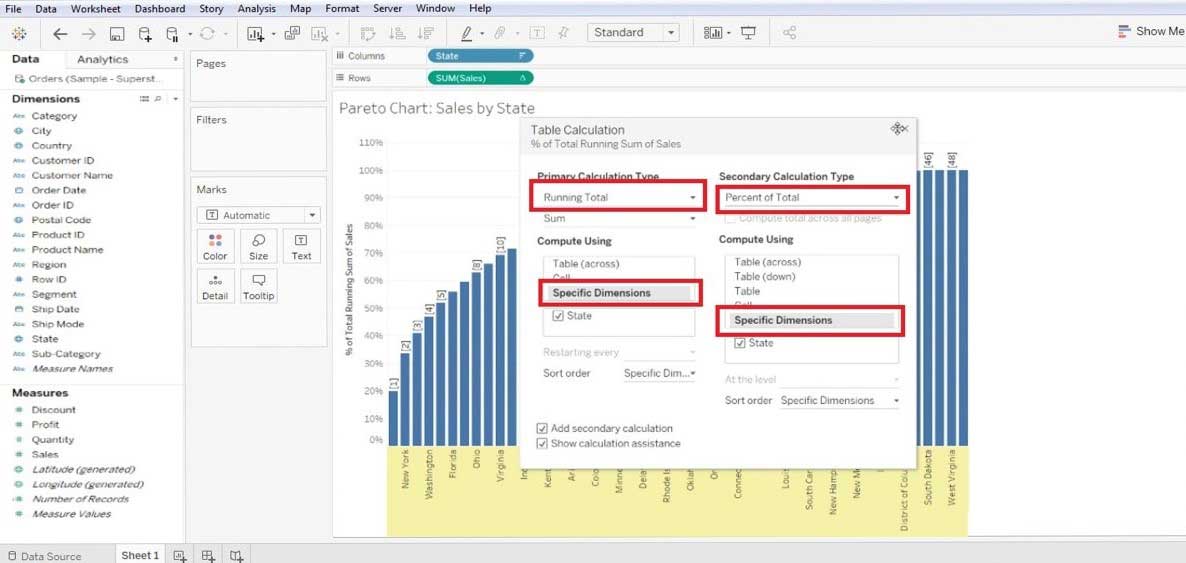Open the Analysis menu
Viewport: 1186px width, 563px height.
click(x=256, y=8)
